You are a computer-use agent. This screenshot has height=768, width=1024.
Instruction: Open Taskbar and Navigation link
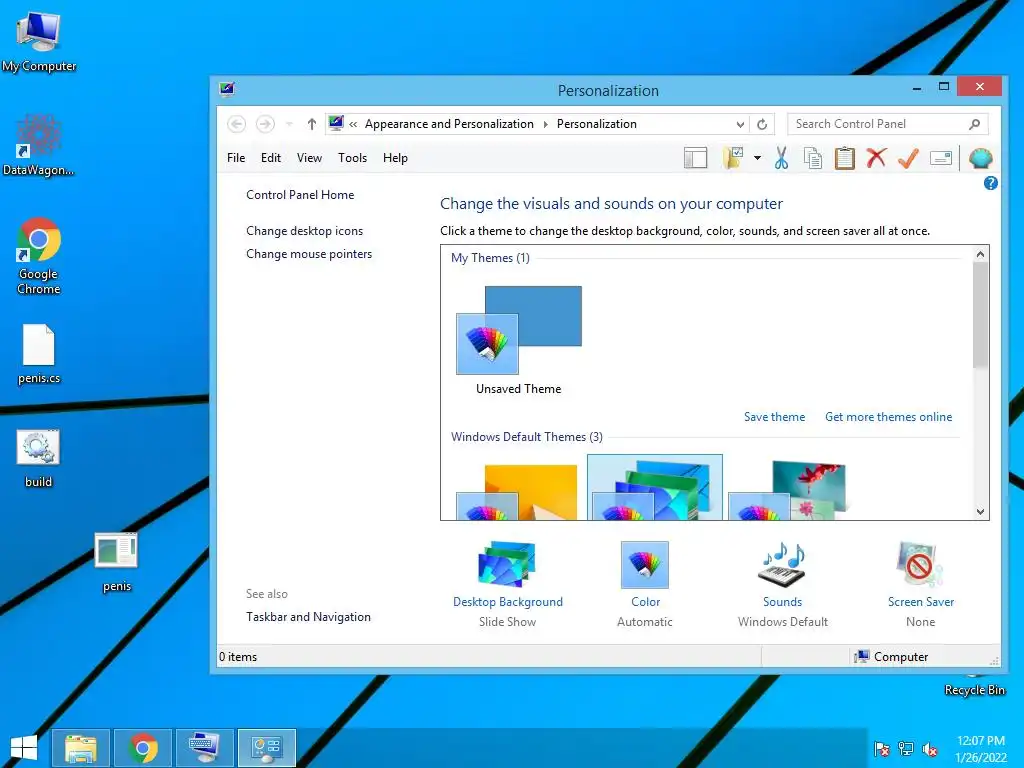coord(308,617)
